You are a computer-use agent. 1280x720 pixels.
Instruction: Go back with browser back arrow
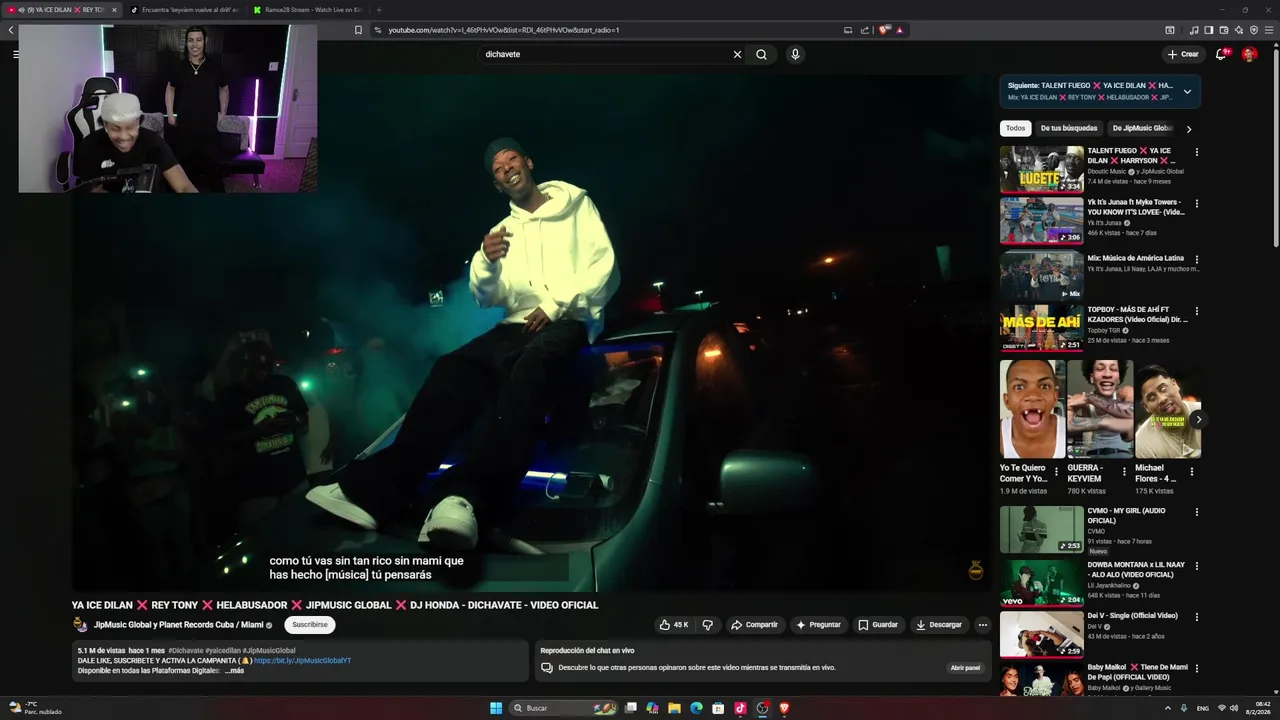[x=11, y=30]
